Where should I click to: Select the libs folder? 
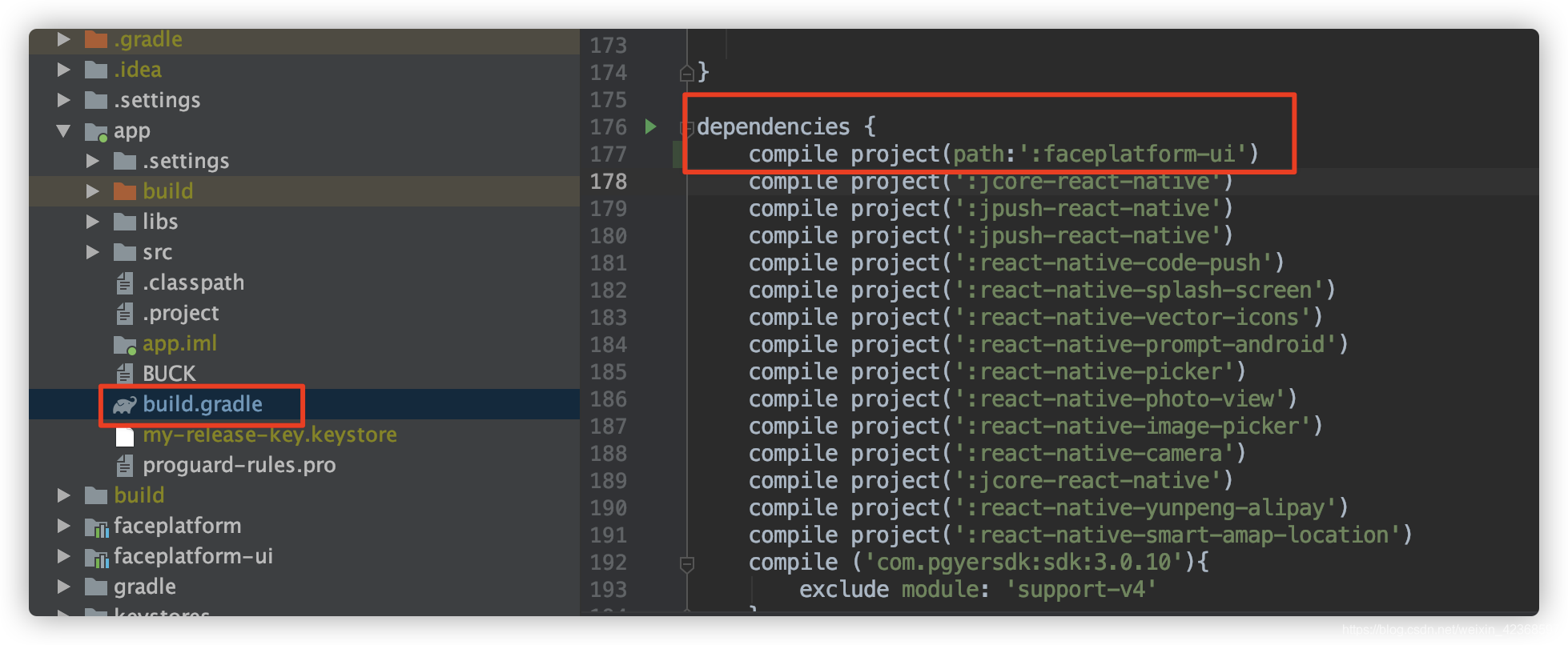click(160, 222)
